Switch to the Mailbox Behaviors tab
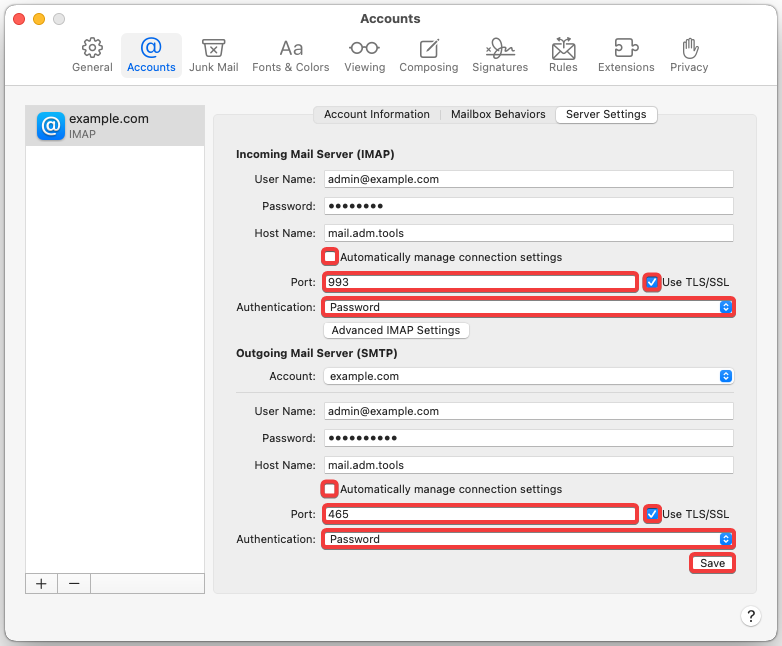 click(498, 115)
